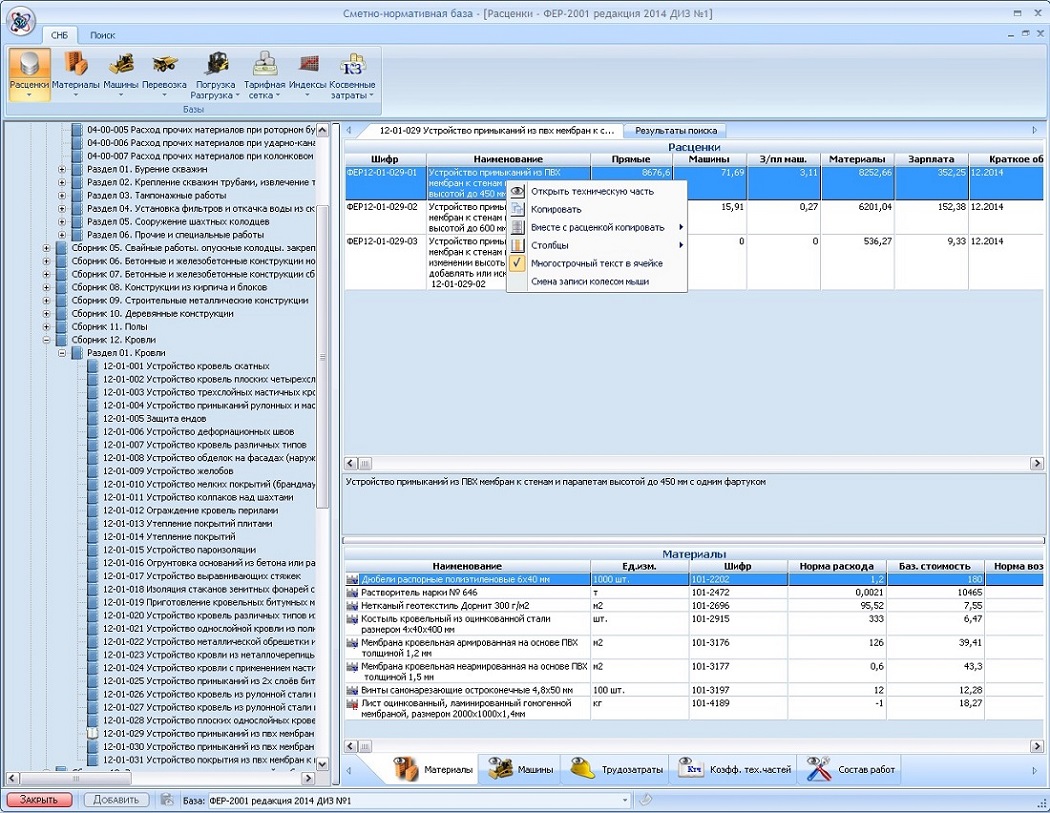
Task: Click the Баз. стоимость column header
Action: (x=935, y=567)
